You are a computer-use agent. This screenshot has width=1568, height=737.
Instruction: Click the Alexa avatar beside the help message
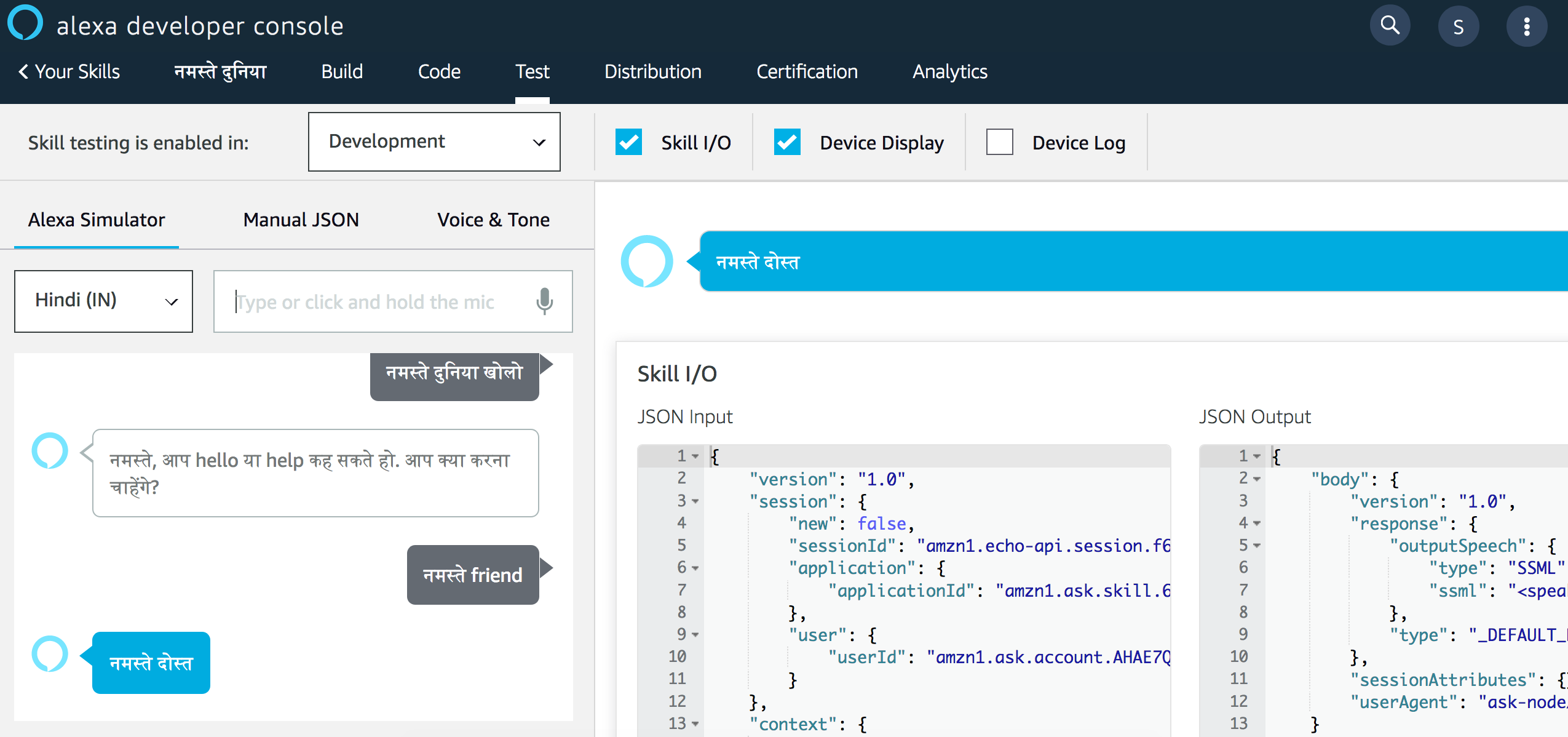(50, 450)
